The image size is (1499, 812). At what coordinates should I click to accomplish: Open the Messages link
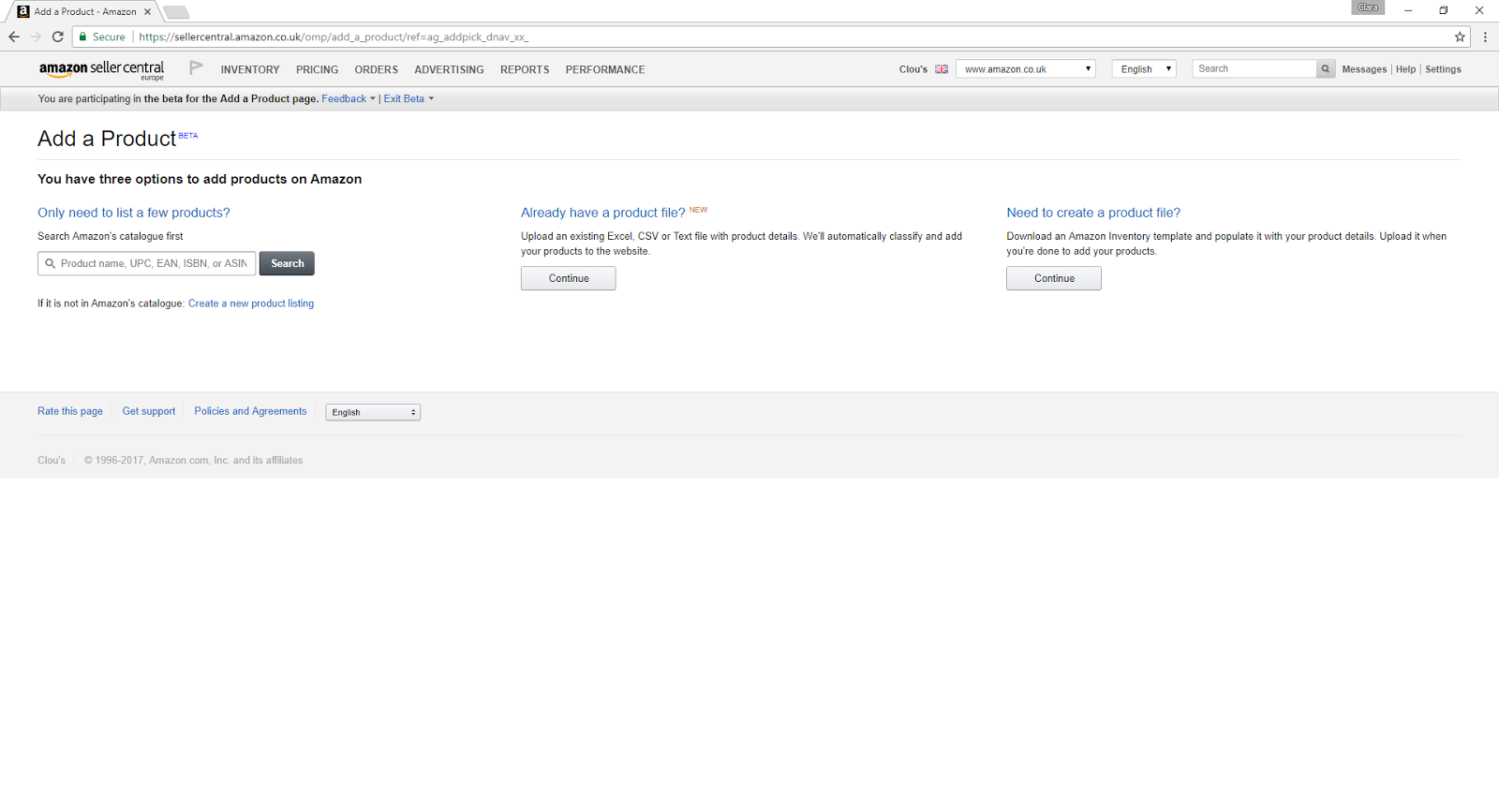coord(1364,69)
